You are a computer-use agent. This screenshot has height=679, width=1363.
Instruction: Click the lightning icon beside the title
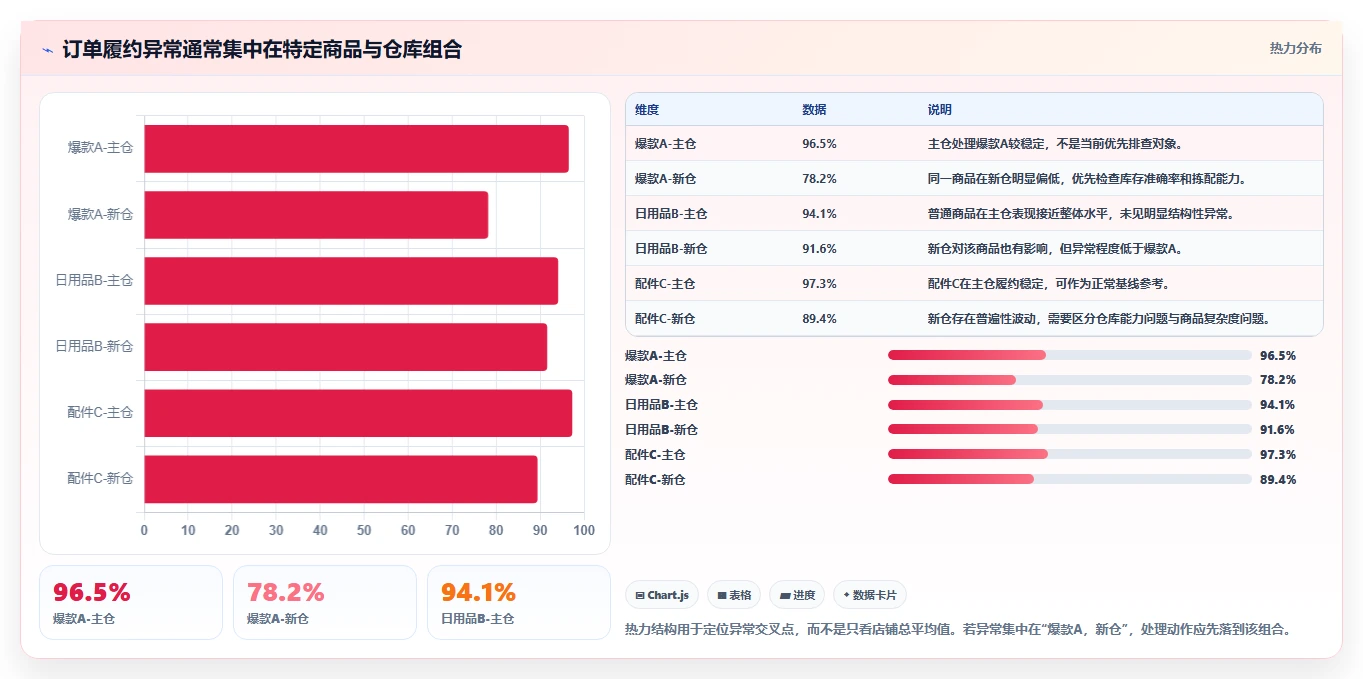47,50
